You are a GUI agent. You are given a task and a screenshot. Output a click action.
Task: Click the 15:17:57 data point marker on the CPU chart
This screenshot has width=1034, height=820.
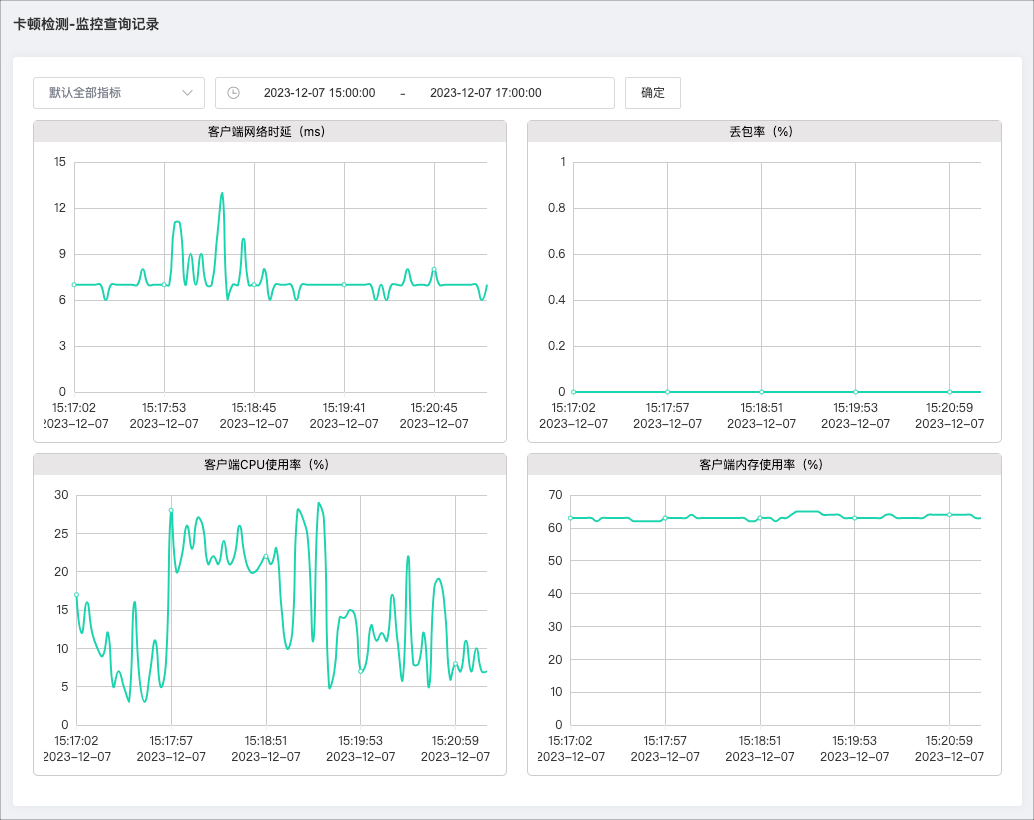[x=171, y=510]
